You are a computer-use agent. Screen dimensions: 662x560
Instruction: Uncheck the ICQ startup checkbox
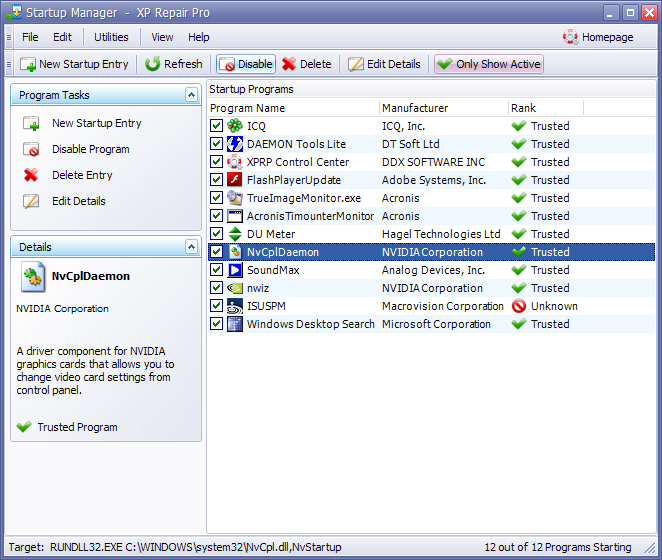217,126
